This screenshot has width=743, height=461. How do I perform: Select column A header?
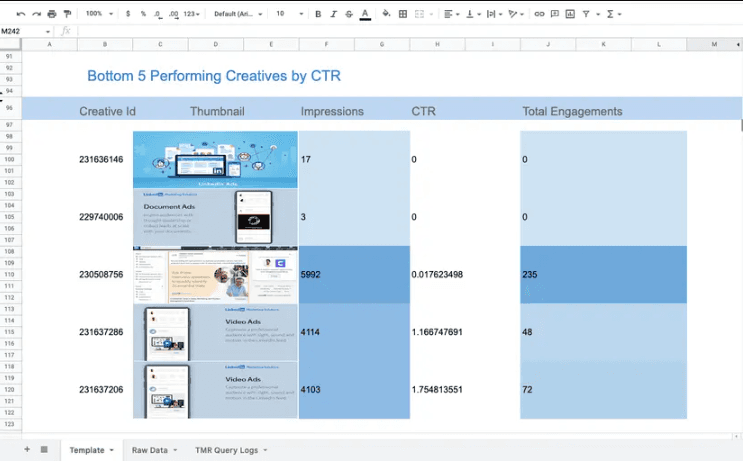click(49, 44)
